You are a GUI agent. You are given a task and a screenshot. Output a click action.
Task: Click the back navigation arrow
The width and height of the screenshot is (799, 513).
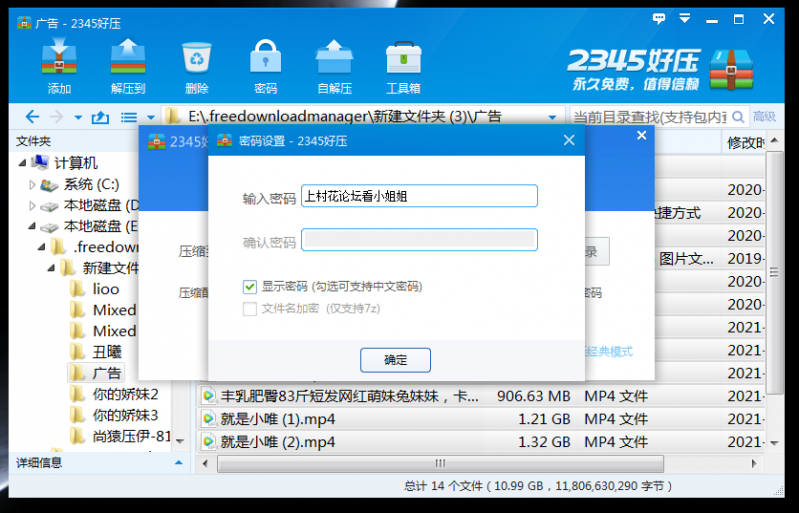pyautogui.click(x=32, y=117)
